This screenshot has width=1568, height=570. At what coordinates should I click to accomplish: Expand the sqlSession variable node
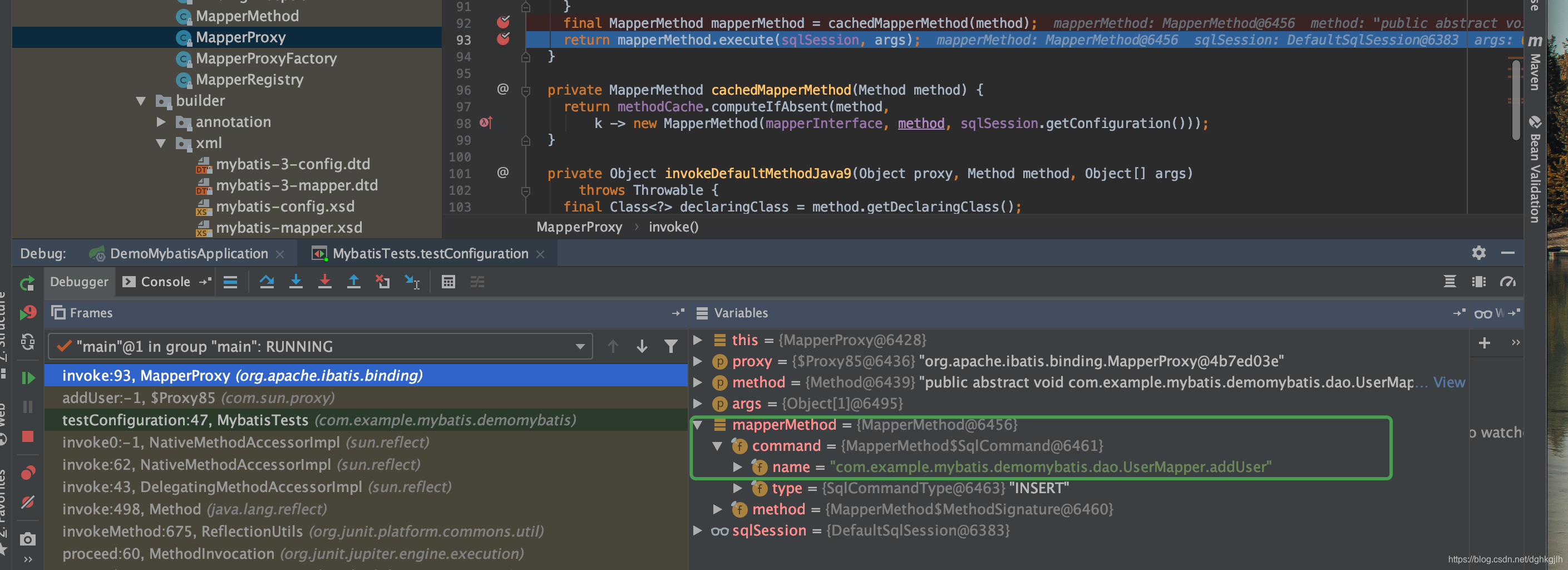(x=698, y=530)
